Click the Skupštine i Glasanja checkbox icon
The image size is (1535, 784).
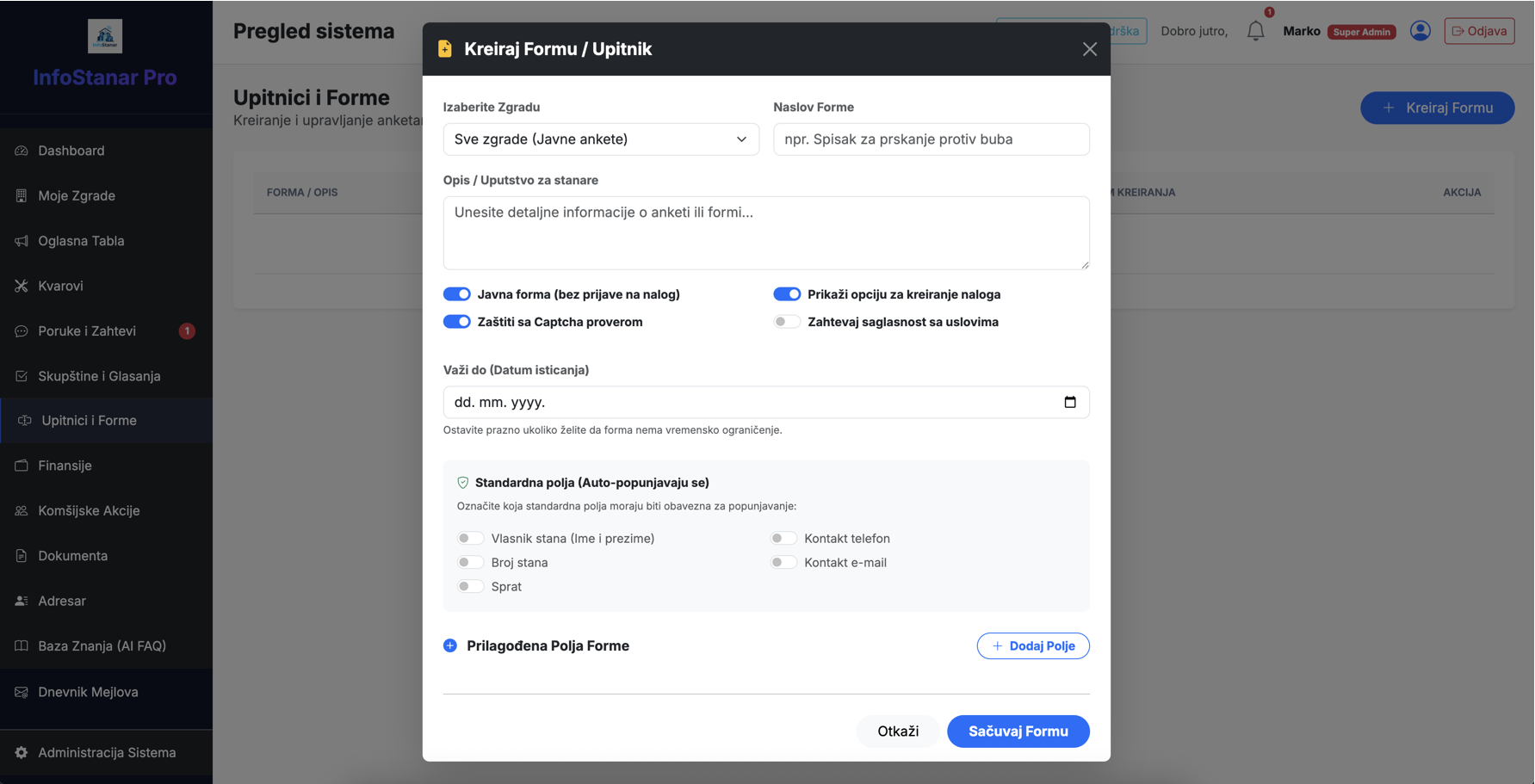tap(22, 376)
